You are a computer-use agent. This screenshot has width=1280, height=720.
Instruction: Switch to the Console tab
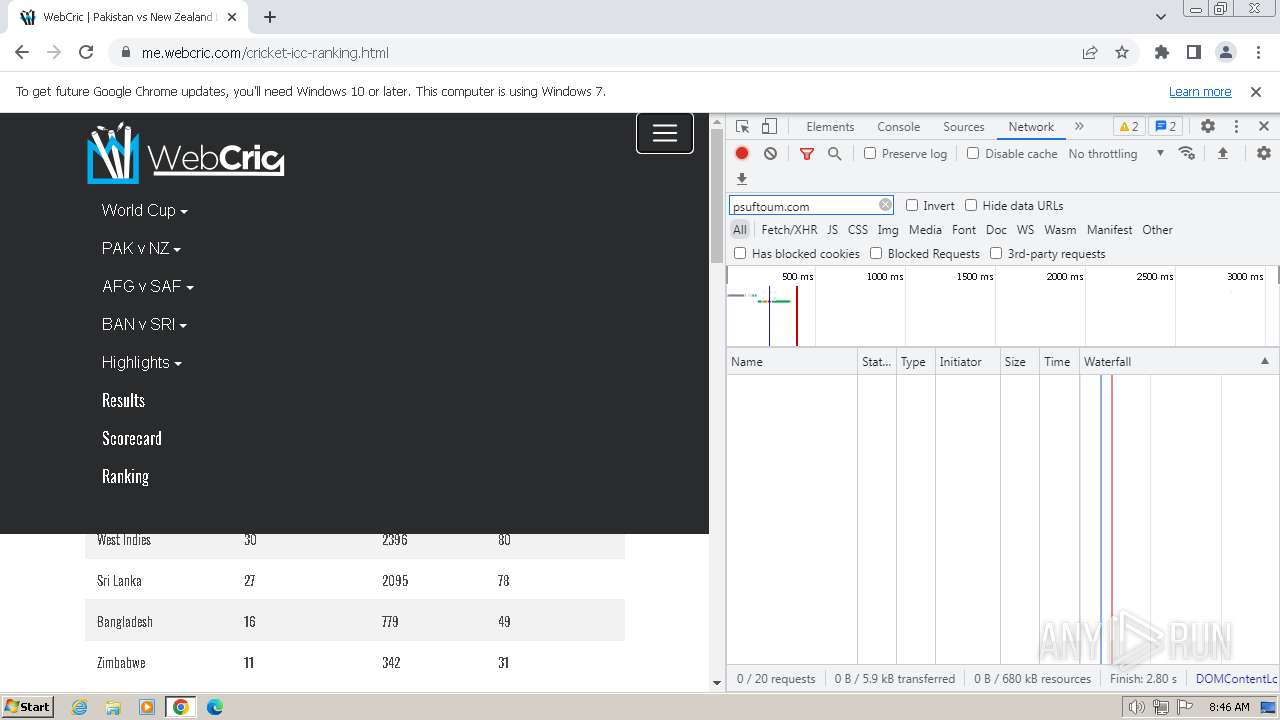pyautogui.click(x=898, y=127)
